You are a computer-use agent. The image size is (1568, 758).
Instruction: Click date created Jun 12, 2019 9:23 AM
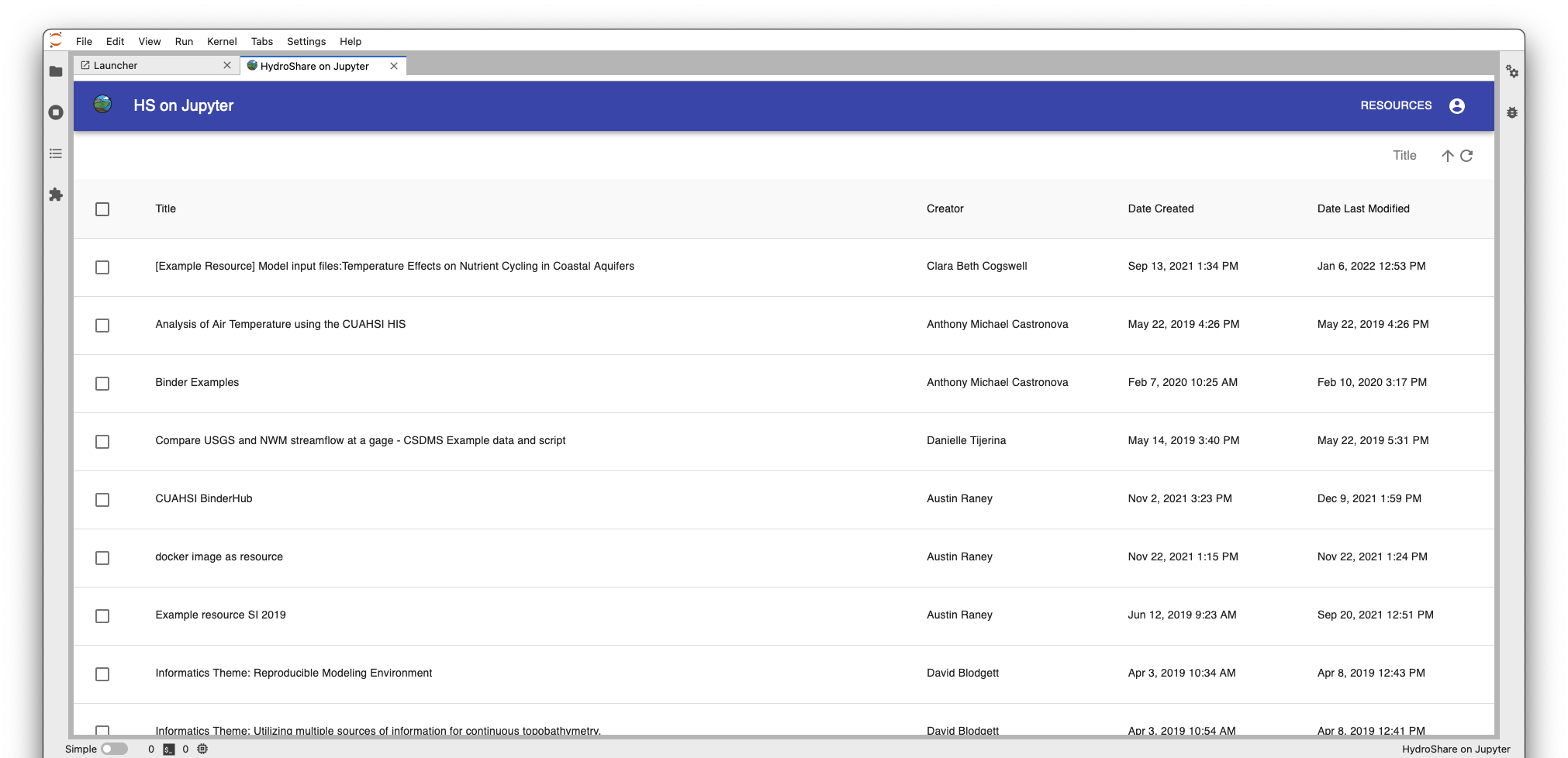pyautogui.click(x=1182, y=615)
